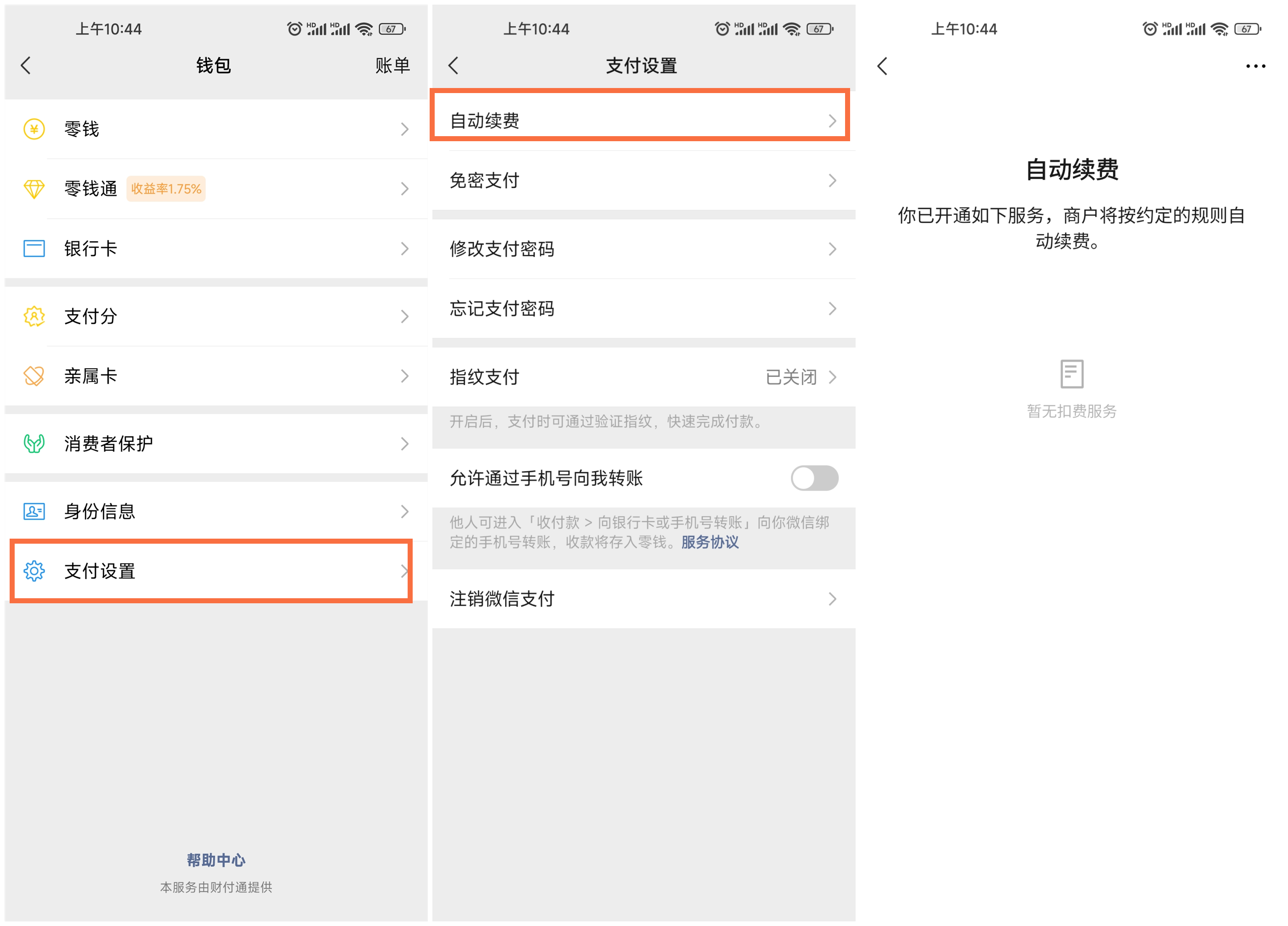Image resolution: width=1288 pixels, height=926 pixels.
Task: Tap the empty document icon above 暂无扣费服务
Action: pos(1072,374)
